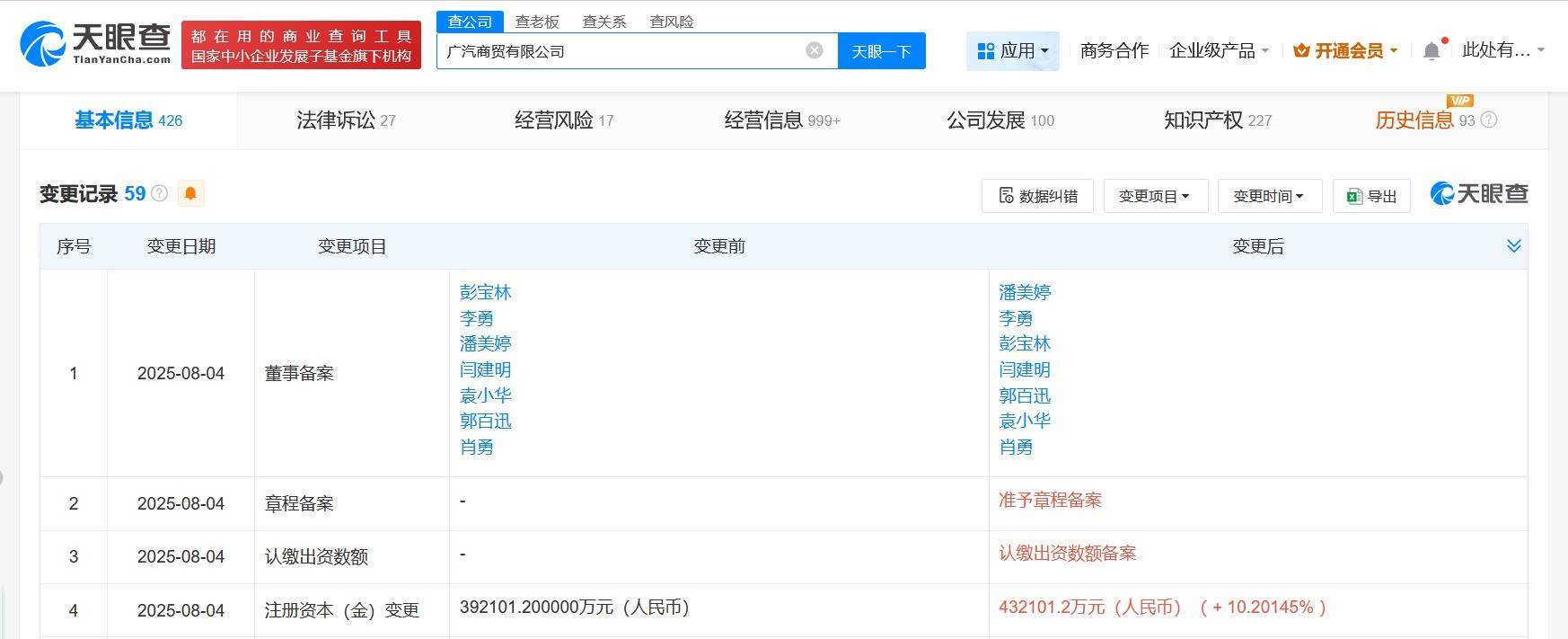This screenshot has width=1568, height=639.
Task: Expand 企业级产品 dropdown
Action: 1219,51
